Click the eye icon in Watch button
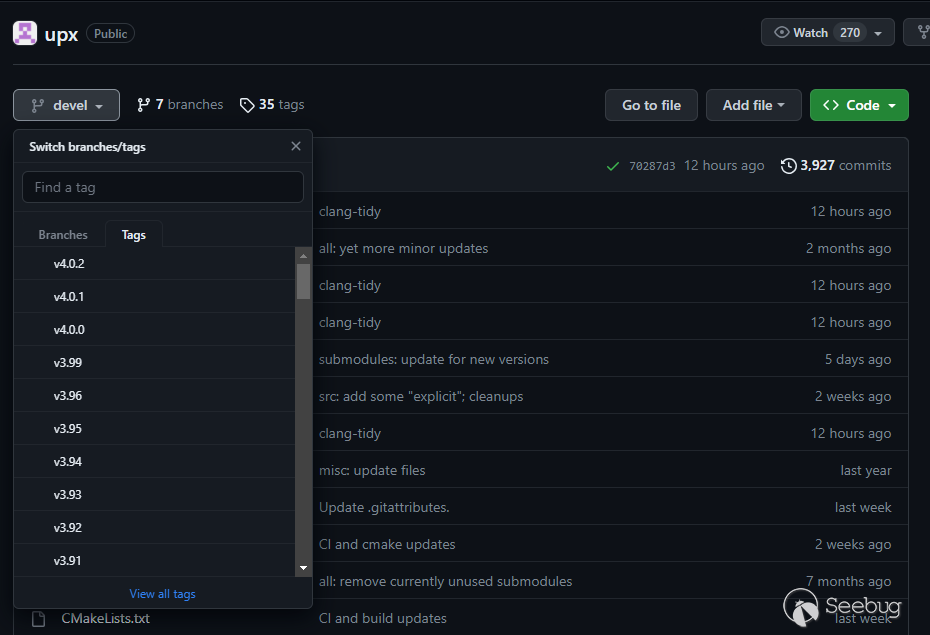Viewport: 930px width, 635px height. (x=782, y=33)
